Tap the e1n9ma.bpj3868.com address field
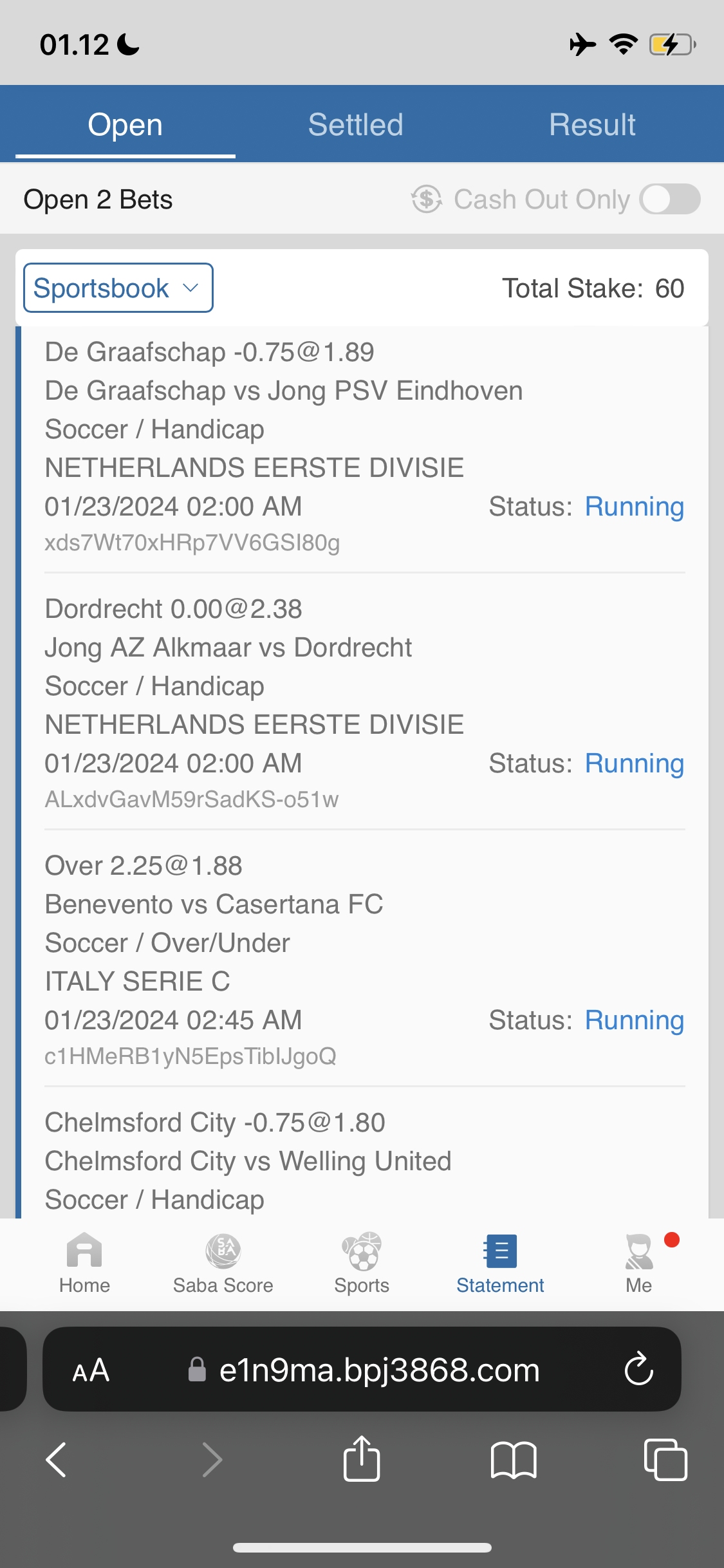 (378, 1370)
